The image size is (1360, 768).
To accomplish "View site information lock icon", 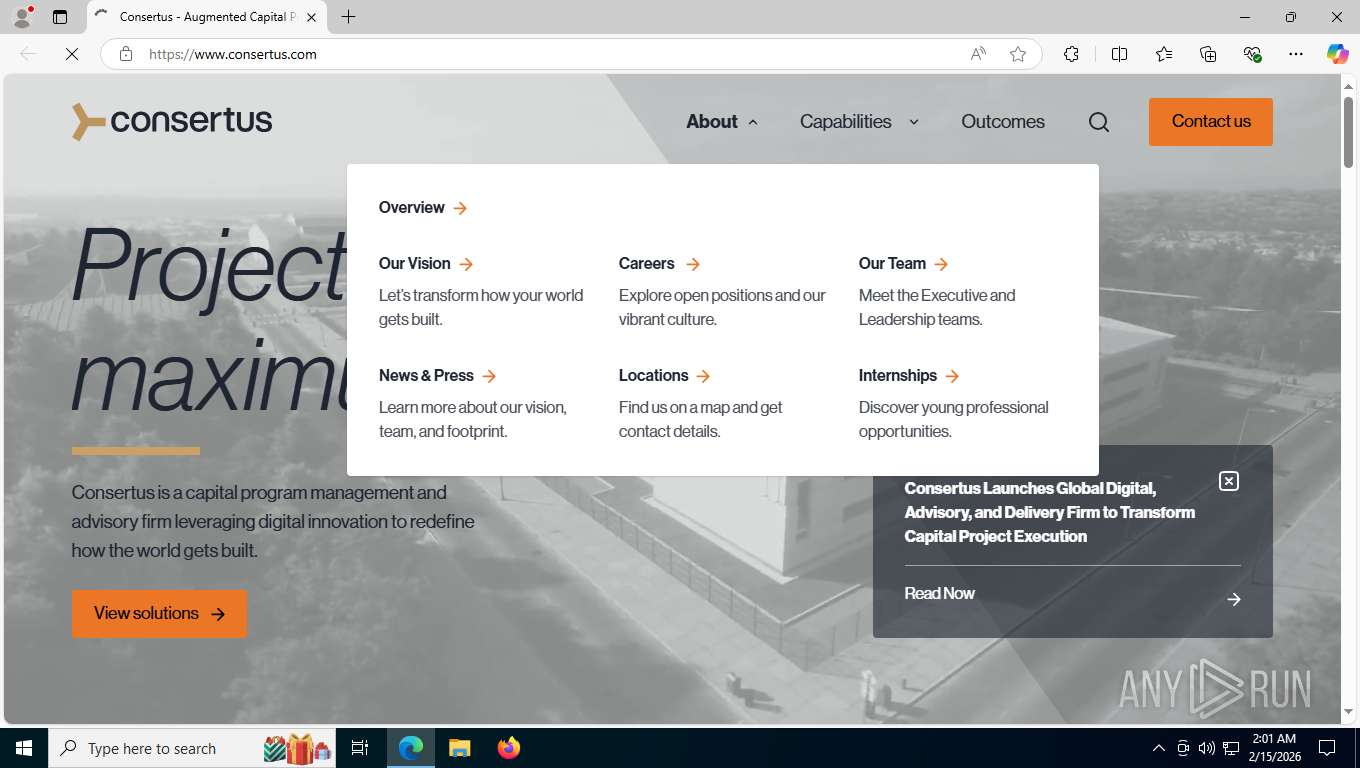I will point(126,54).
